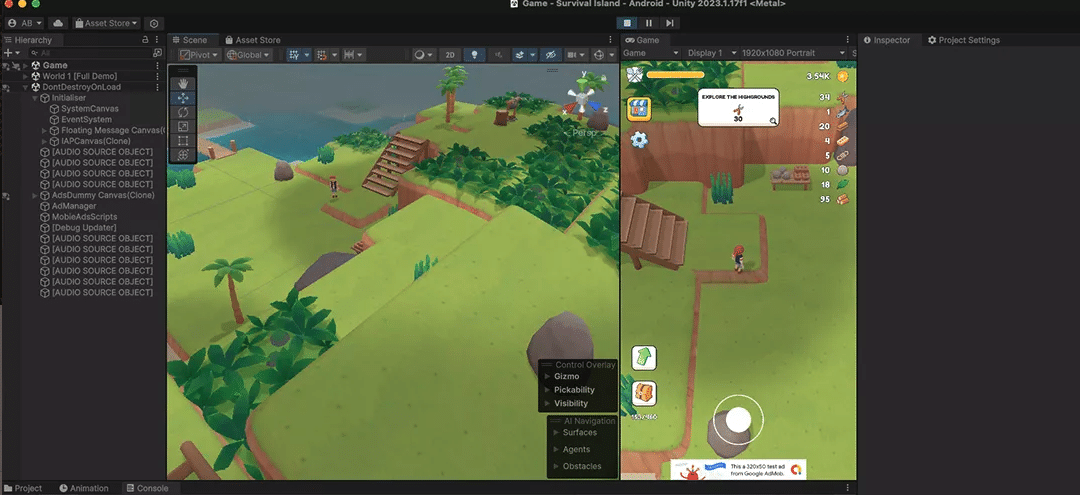Click the Pause button in top toolbar
Image resolution: width=1080 pixels, height=495 pixels.
pos(648,23)
